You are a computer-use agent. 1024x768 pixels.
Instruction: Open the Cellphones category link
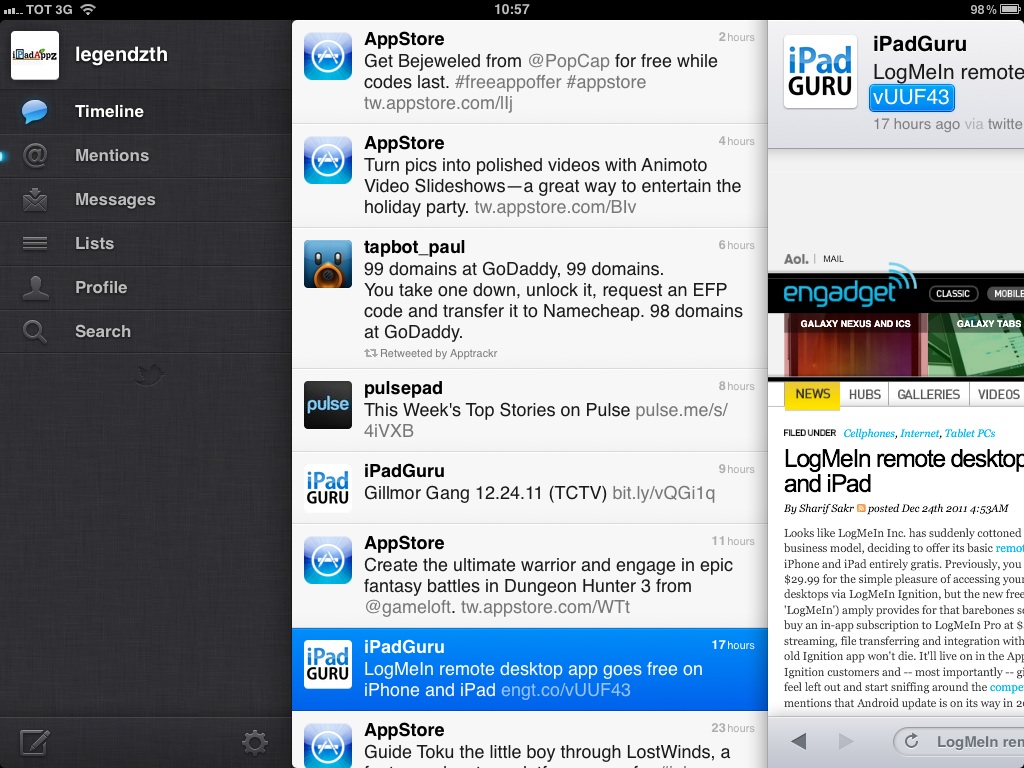(869, 434)
